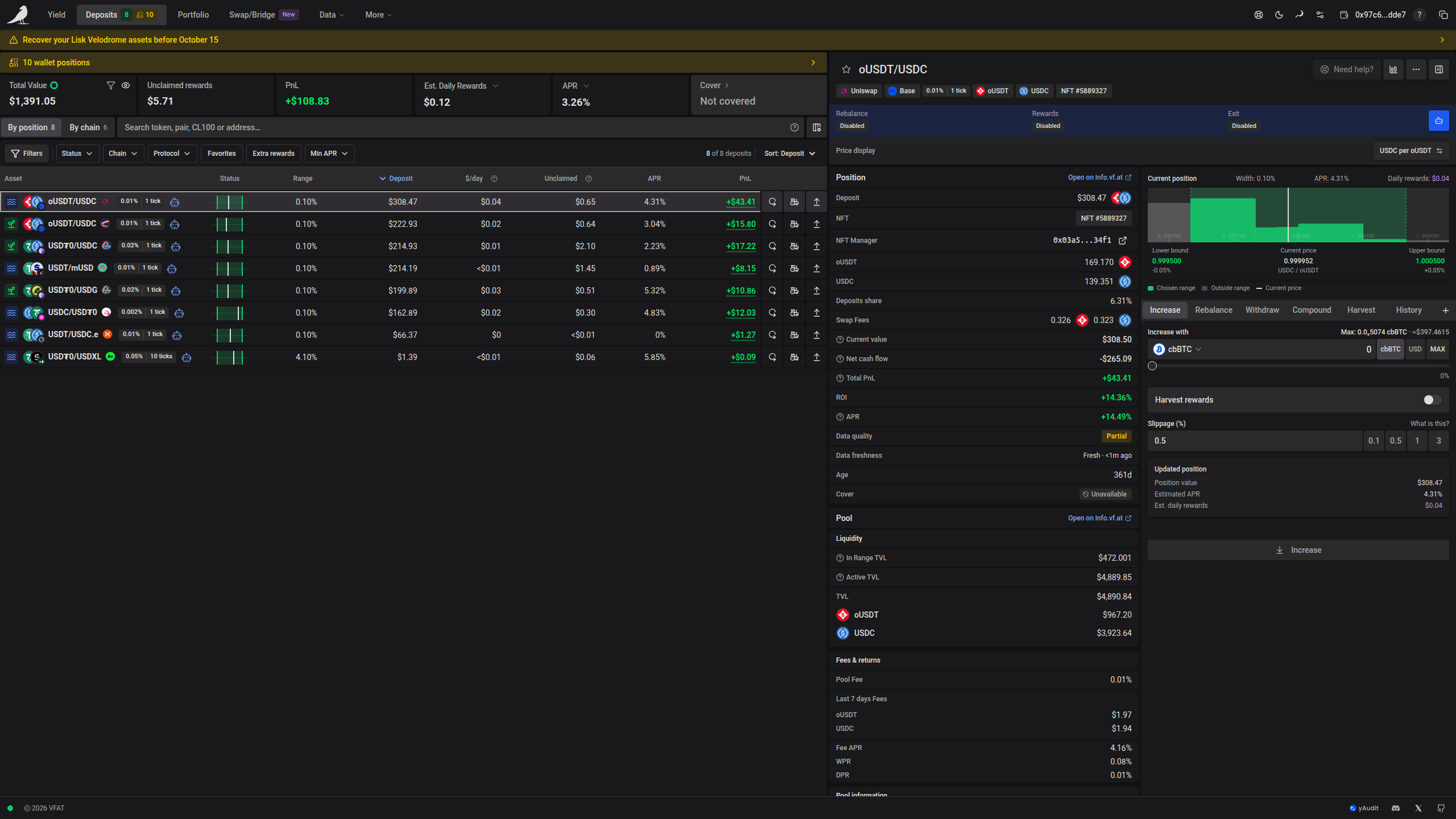
Task: Open X (Twitter) icon in footer
Action: point(1418,808)
